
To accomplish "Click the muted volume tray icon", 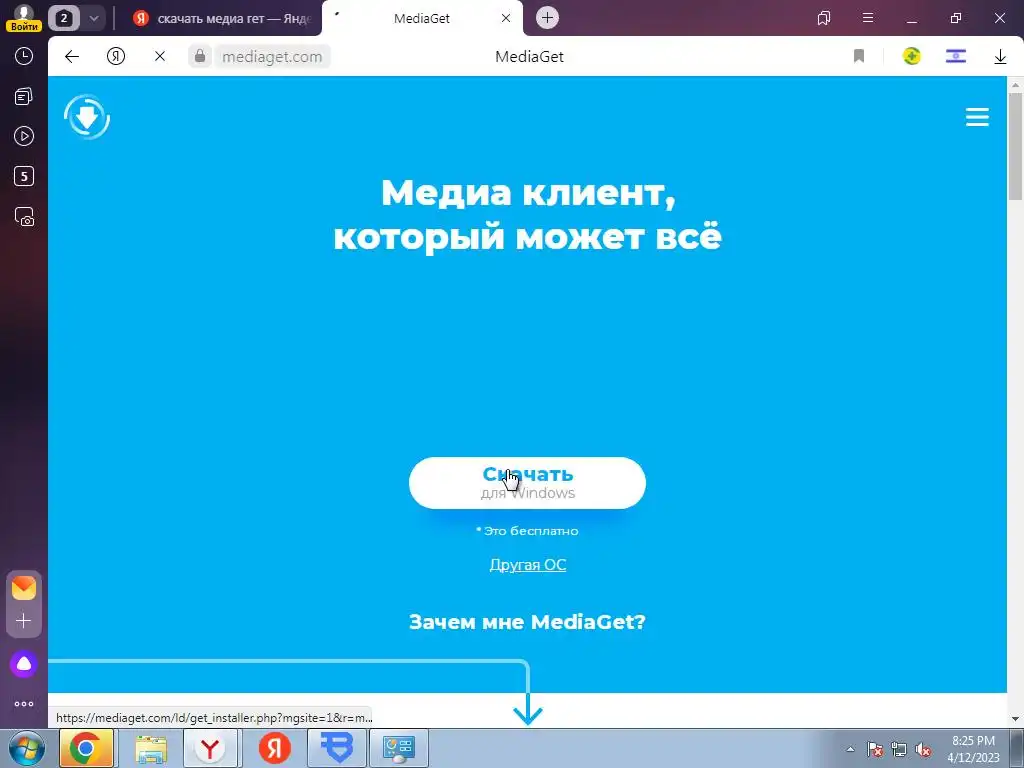I will [x=923, y=749].
